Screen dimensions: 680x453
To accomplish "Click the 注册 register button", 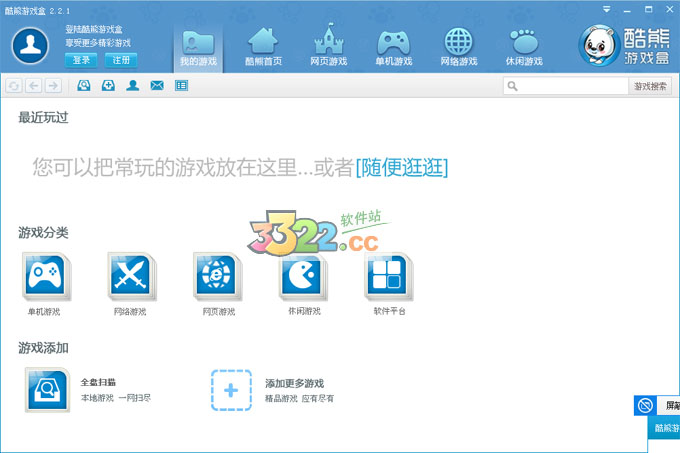I will click(x=121, y=60).
